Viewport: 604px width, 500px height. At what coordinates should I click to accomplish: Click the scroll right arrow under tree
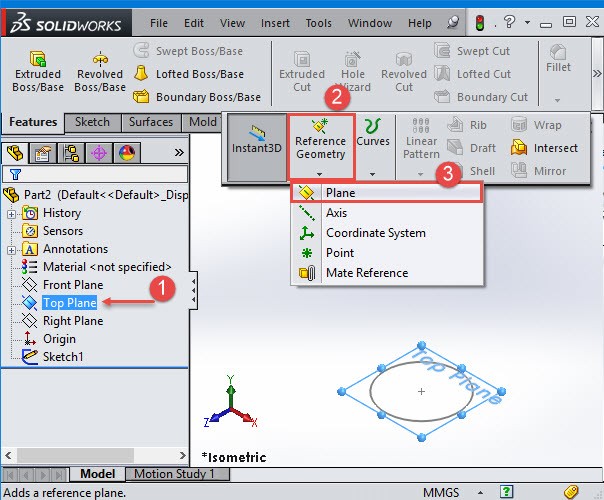[x=183, y=455]
